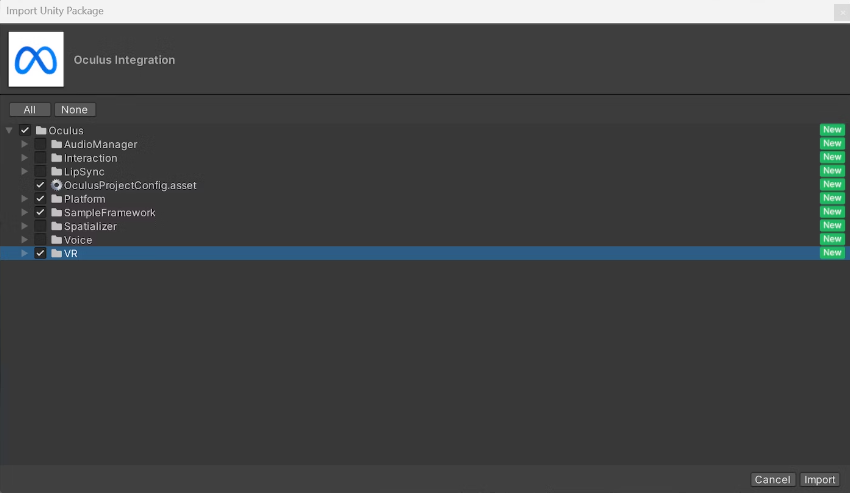This screenshot has height=493, width=850.
Task: Click the OculusProjectConfig.asset gear icon
Action: point(56,185)
